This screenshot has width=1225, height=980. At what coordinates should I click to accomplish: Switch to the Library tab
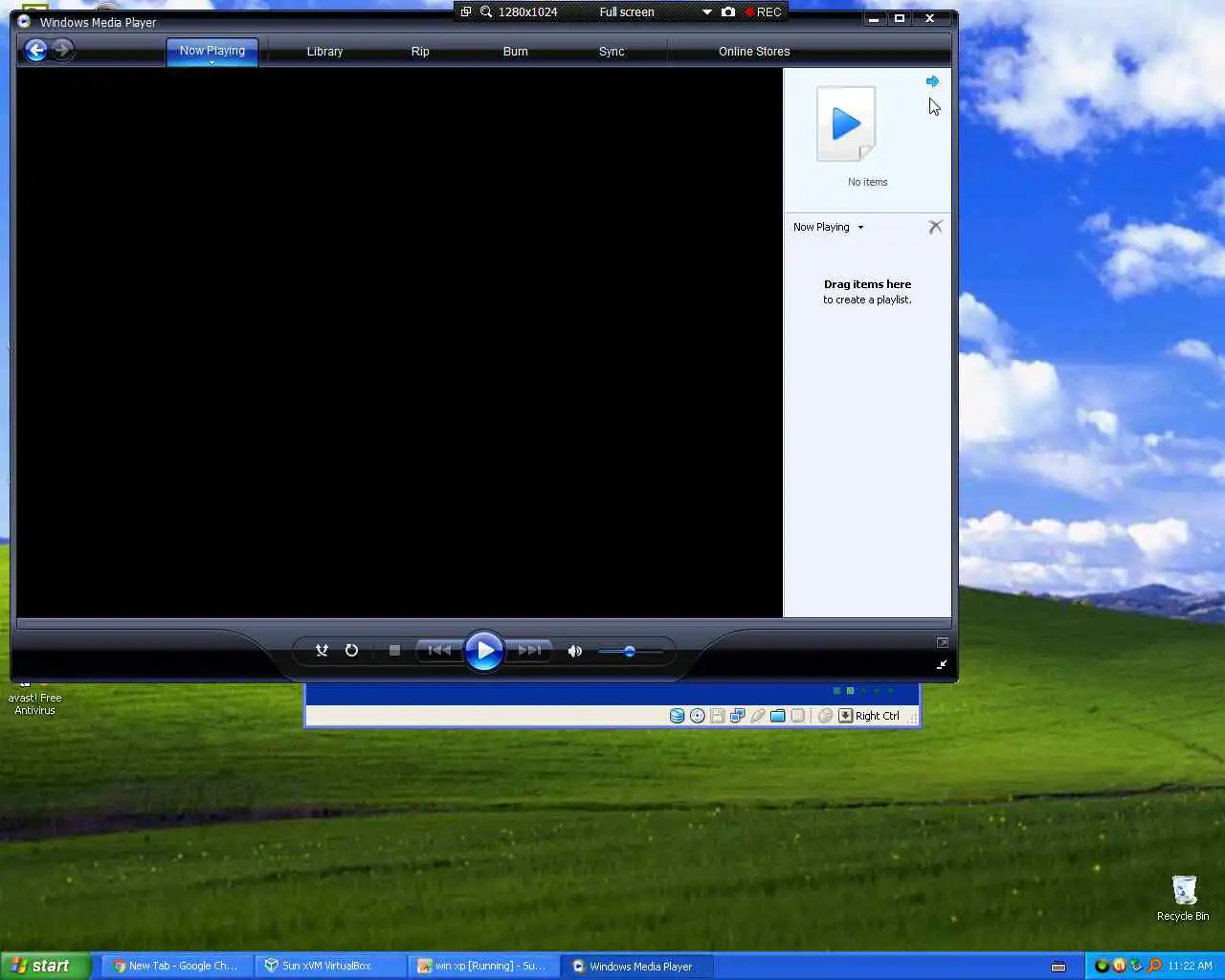(324, 52)
